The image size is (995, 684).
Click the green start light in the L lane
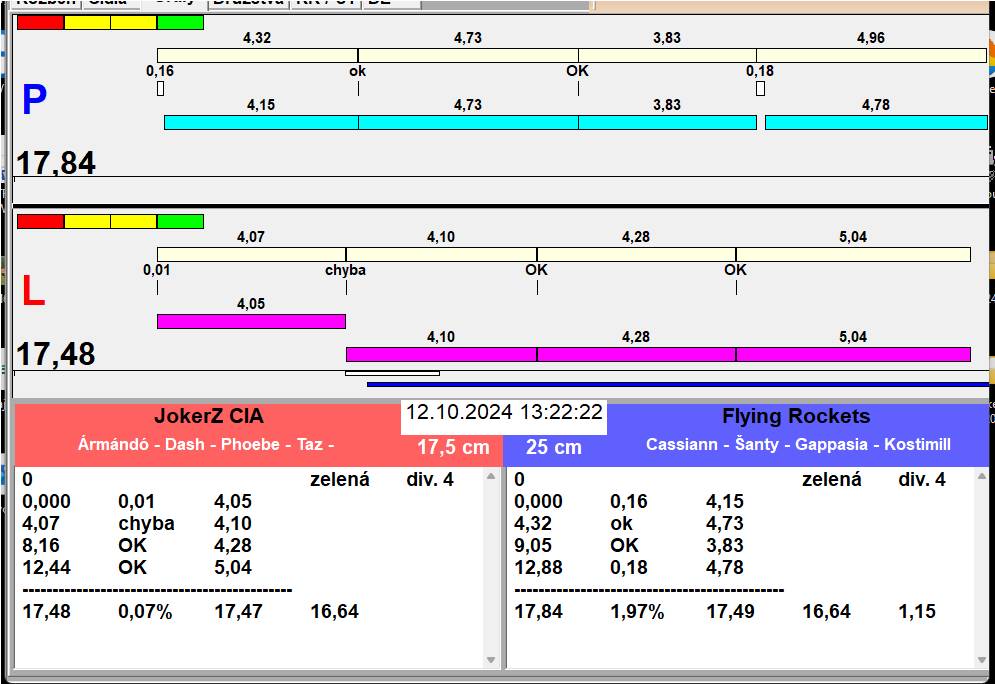[180, 221]
